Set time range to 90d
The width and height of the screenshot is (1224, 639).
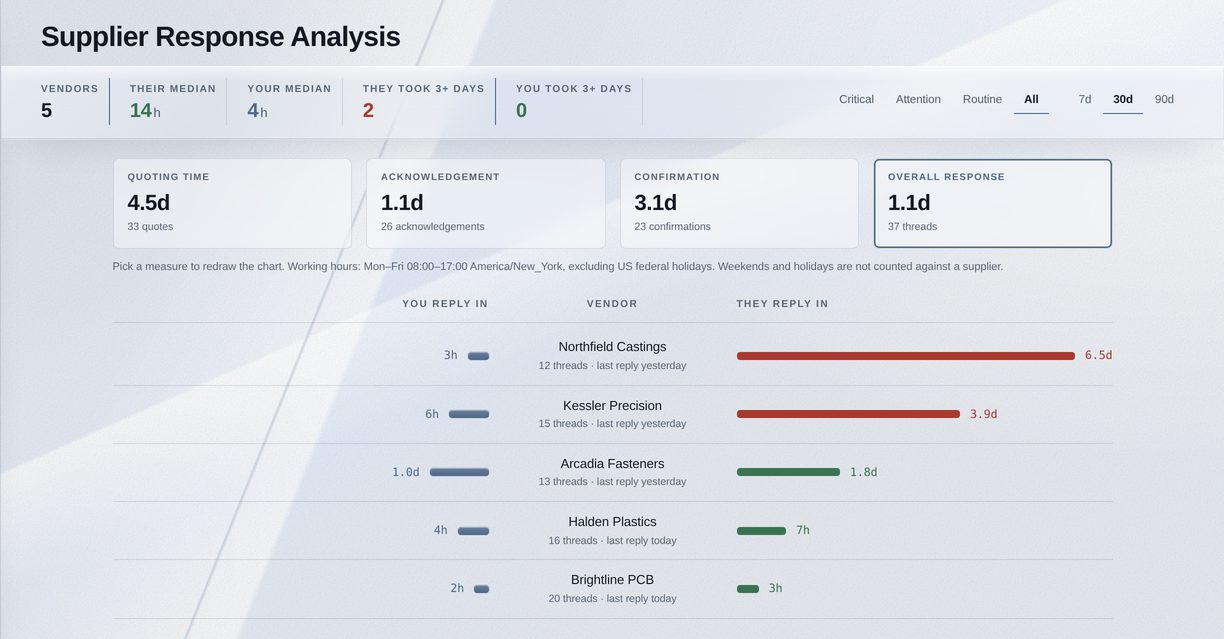point(1164,99)
